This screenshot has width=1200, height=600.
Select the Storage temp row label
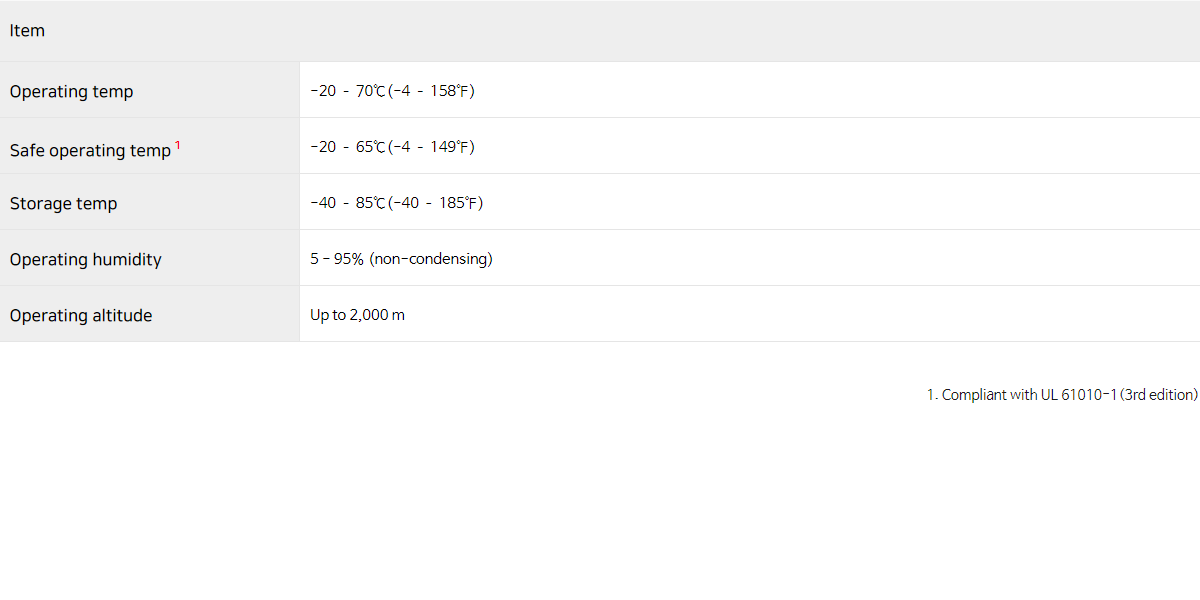(63, 203)
